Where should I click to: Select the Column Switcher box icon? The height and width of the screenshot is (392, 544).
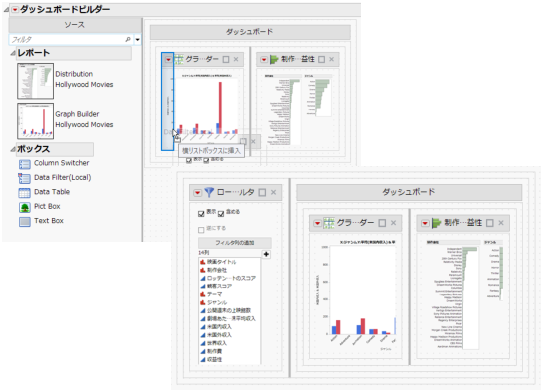pos(25,164)
